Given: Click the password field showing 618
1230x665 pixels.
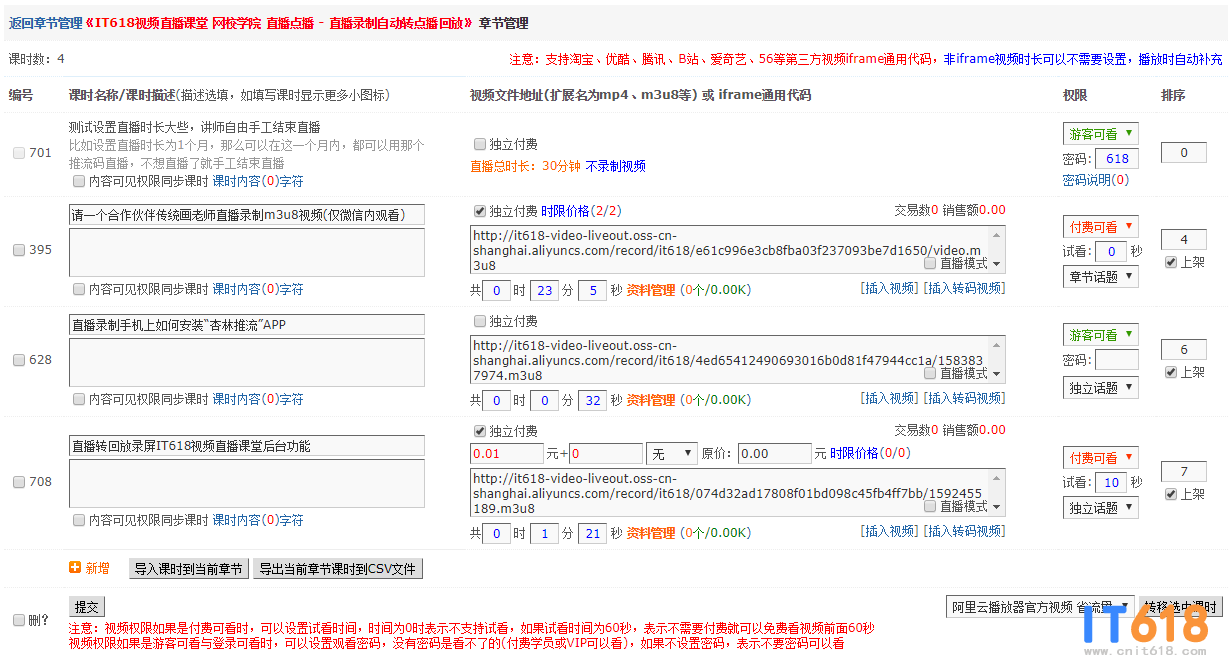Looking at the screenshot, I should pyautogui.click(x=1116, y=158).
